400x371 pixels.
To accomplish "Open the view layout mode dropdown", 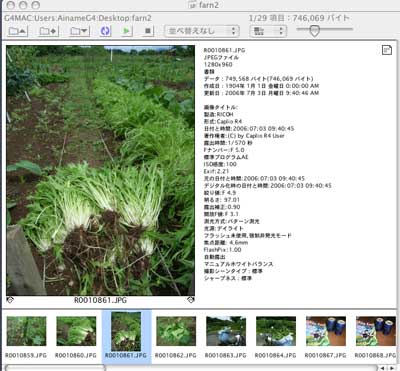I will coord(268,31).
